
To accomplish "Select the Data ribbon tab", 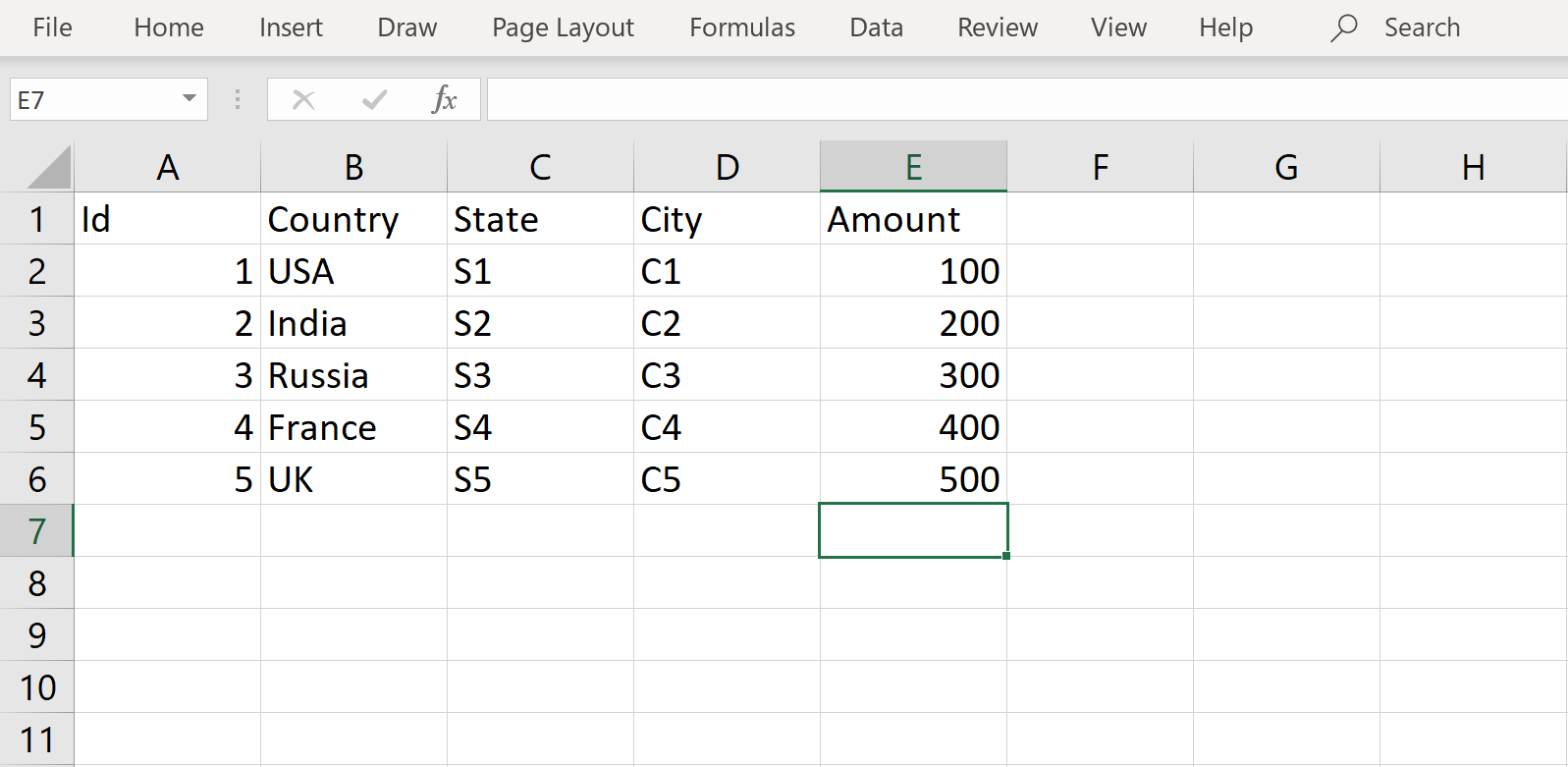I will (x=876, y=27).
